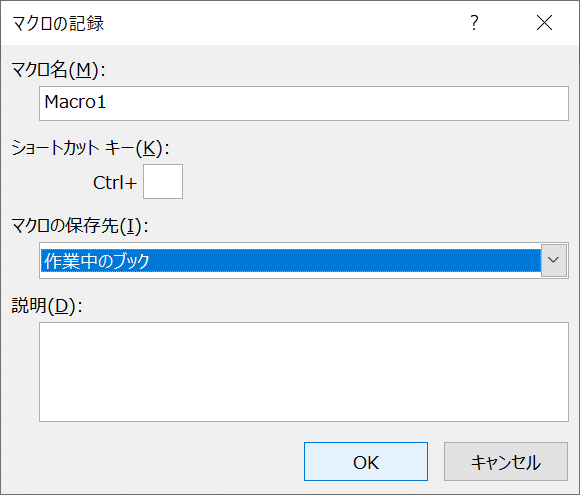This screenshot has height=495, width=580.
Task: Expand the save location dropdown arrow
Action: (553, 260)
